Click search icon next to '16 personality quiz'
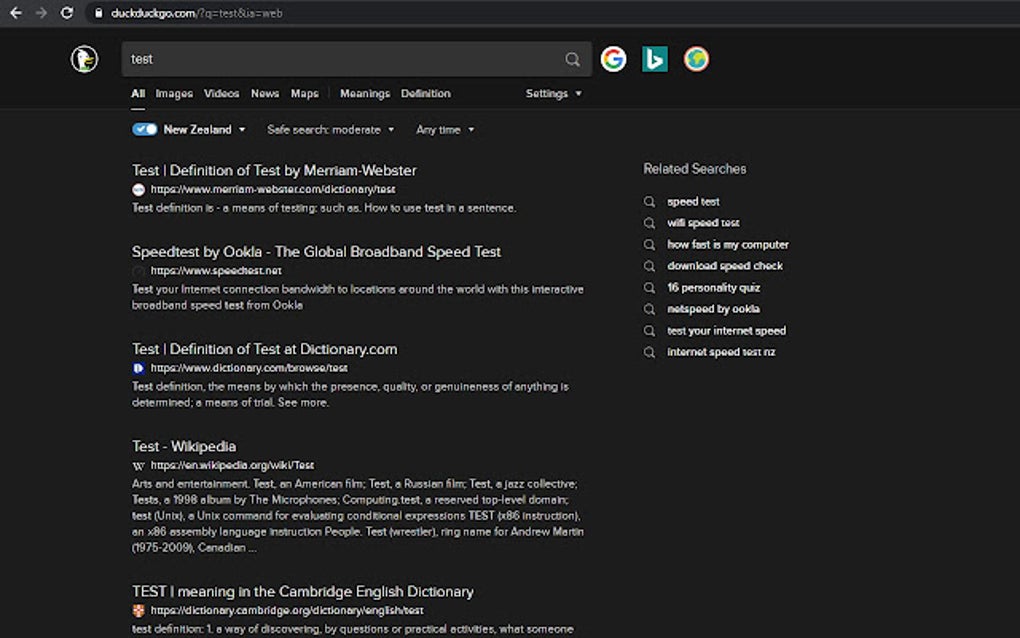The height and width of the screenshot is (638, 1020). click(649, 287)
